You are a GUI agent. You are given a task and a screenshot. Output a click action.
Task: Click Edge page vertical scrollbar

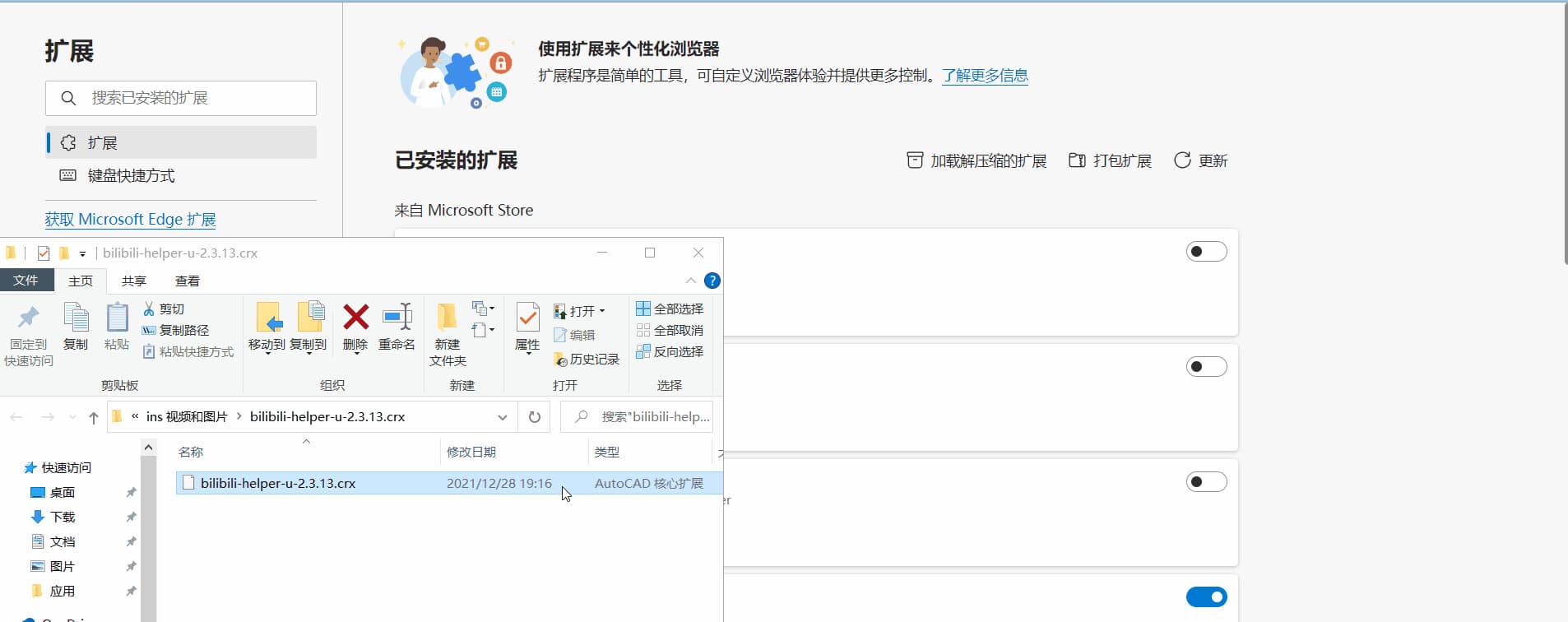point(1566,133)
